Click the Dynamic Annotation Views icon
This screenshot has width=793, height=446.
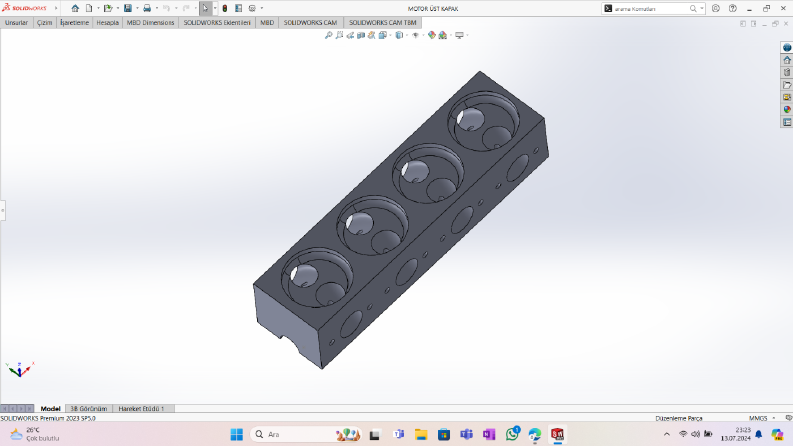[371, 35]
